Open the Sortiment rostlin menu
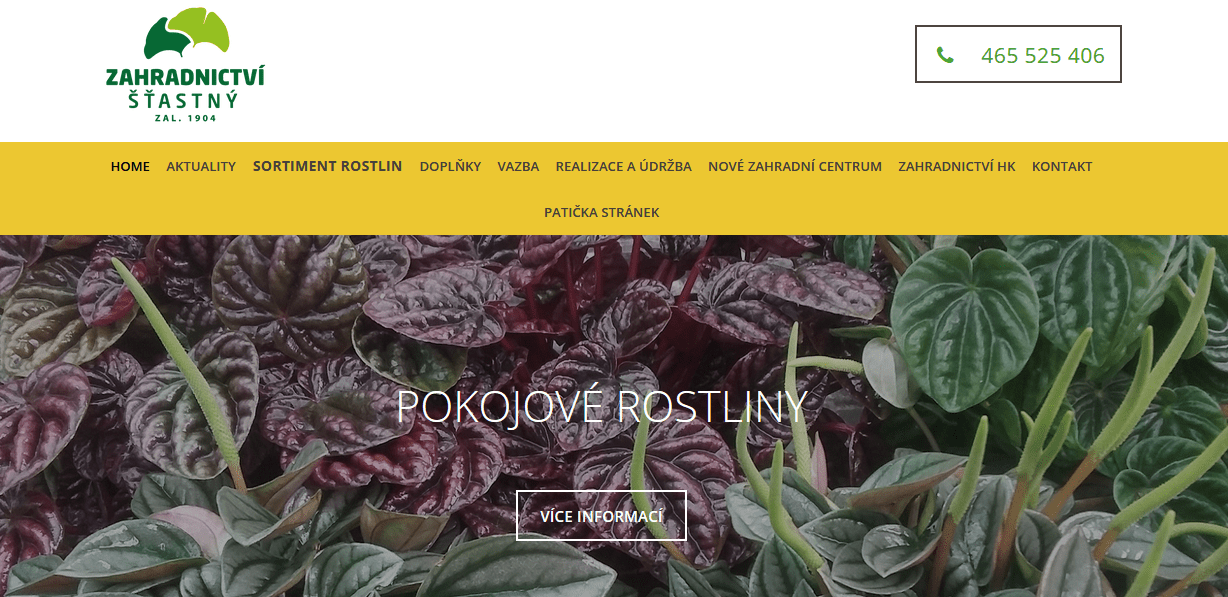This screenshot has width=1228, height=597. tap(327, 166)
